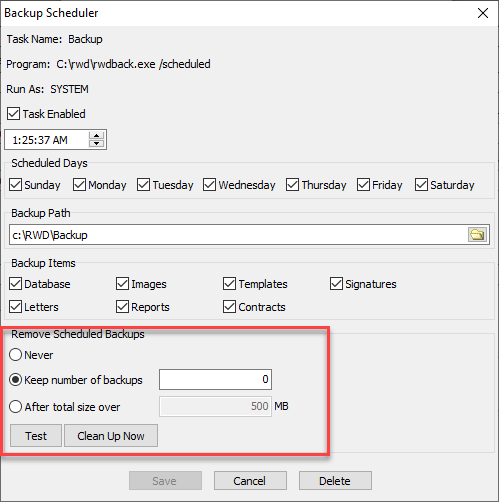Uncheck the Contracts backup item

[x=229, y=307]
